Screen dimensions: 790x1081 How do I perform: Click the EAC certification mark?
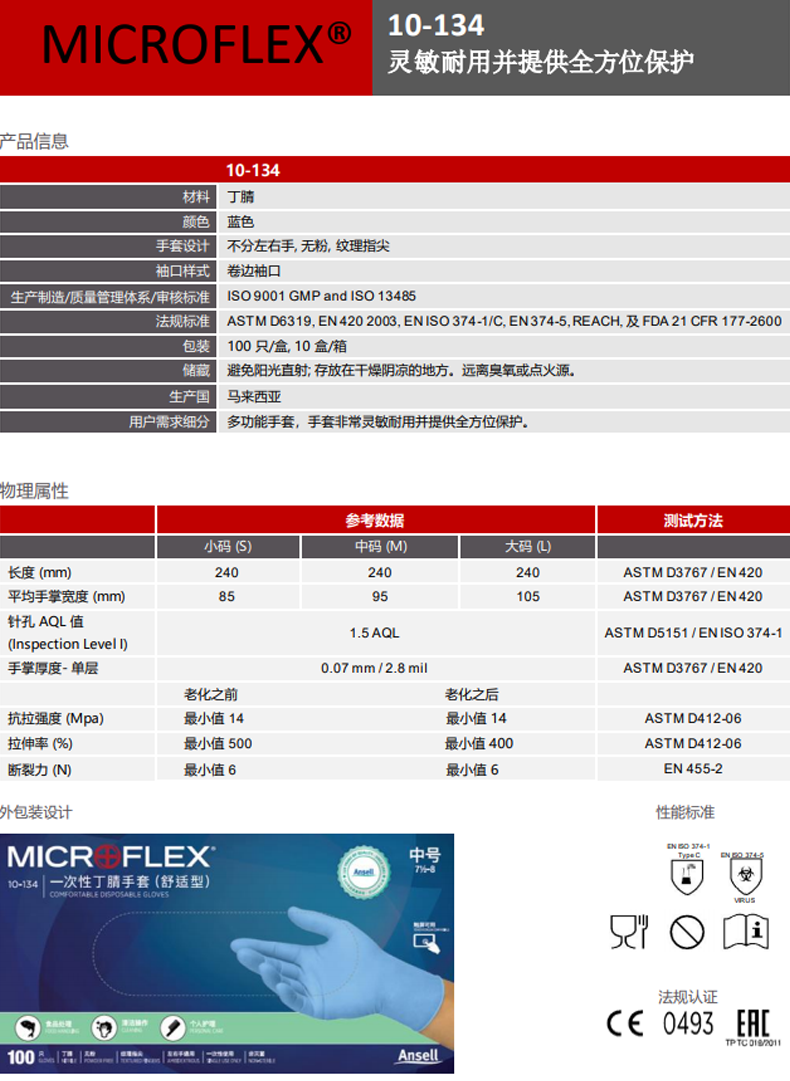coord(753,1024)
